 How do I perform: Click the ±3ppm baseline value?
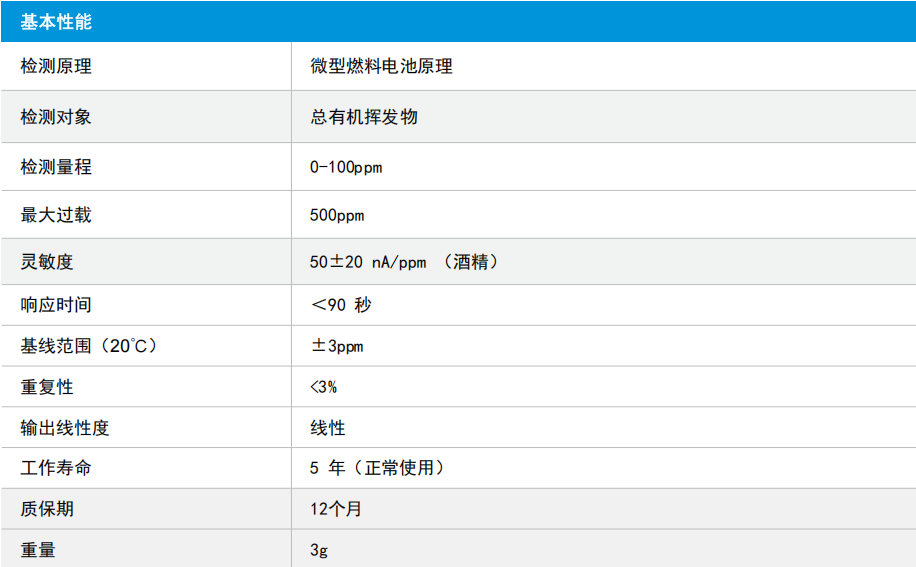(x=337, y=346)
